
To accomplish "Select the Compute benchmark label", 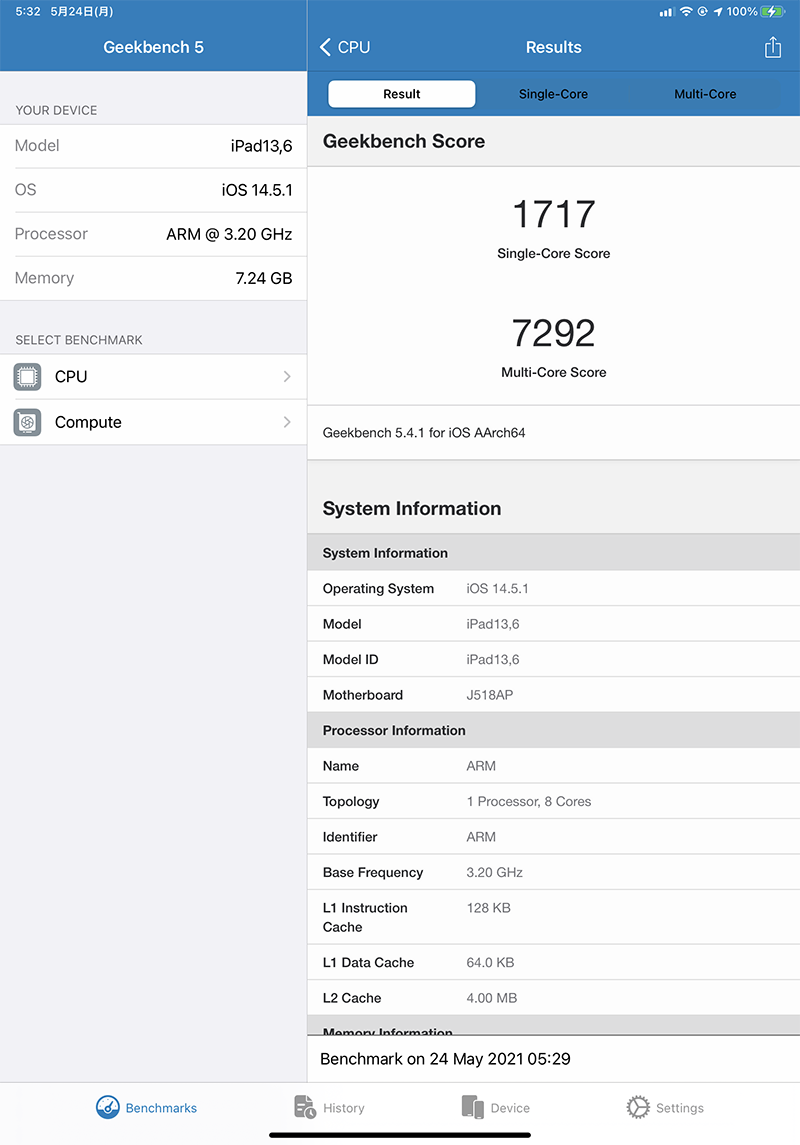I will pos(88,422).
